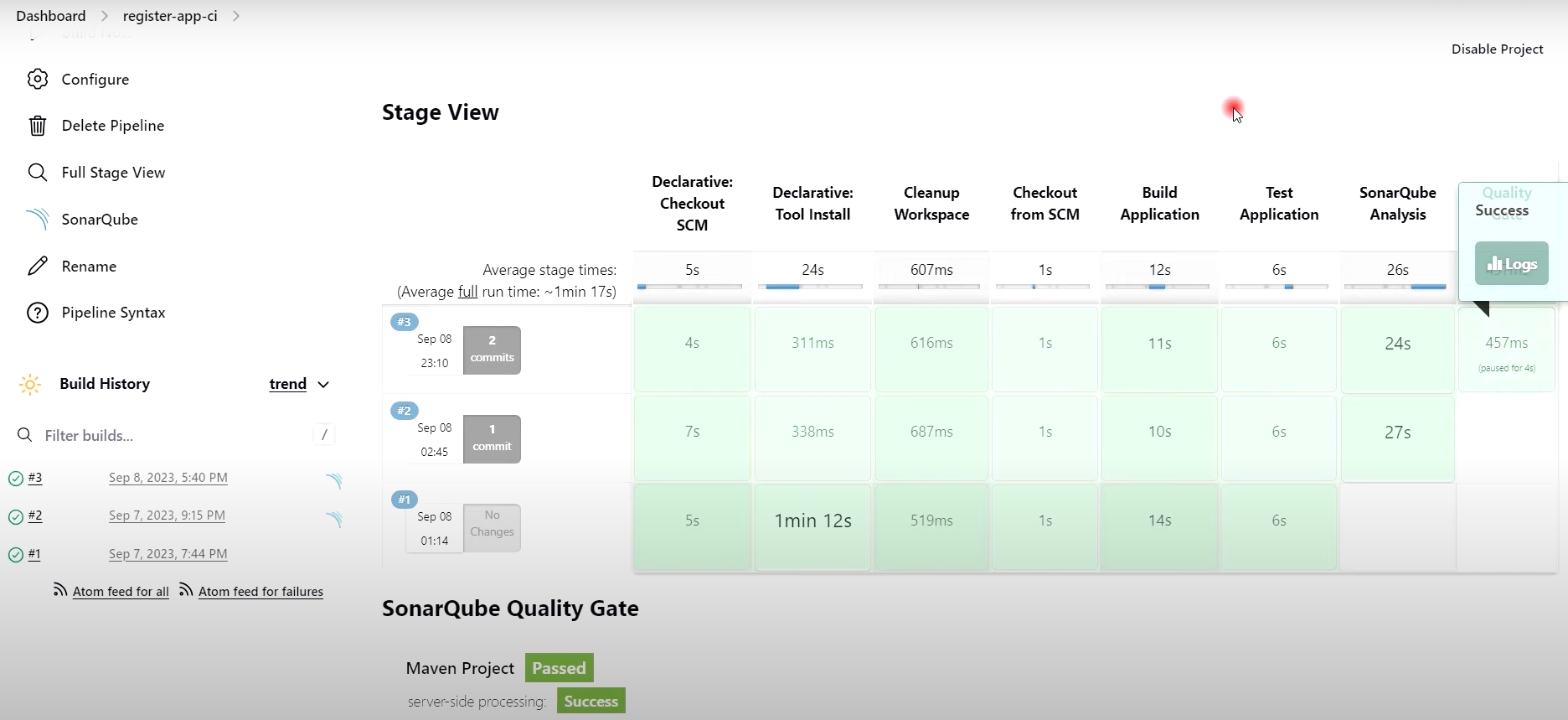This screenshot has width=1568, height=720.
Task: Click the slash shortcut key hint in filter box
Action: 324,434
